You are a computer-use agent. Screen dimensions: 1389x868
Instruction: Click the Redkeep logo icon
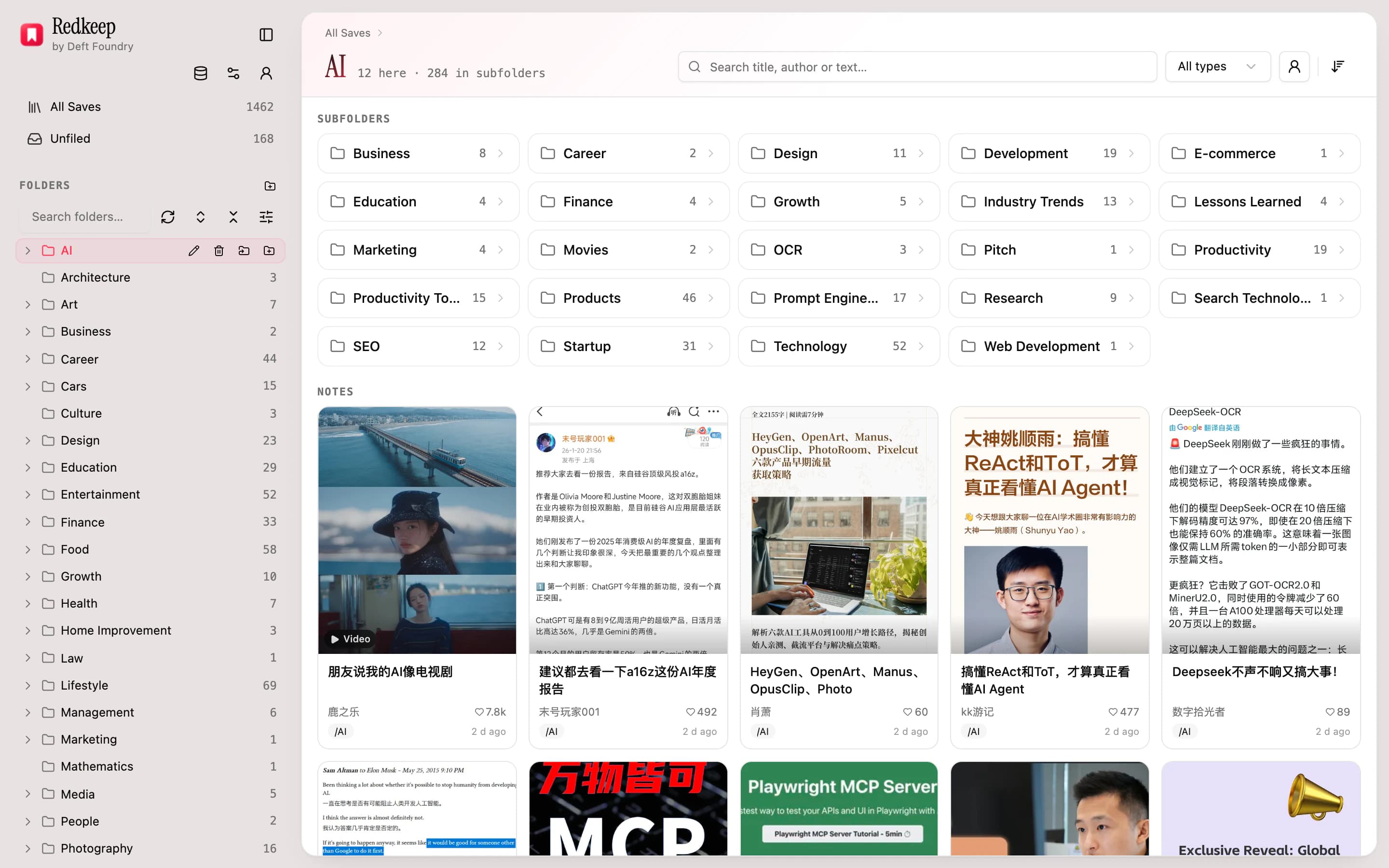pos(31,34)
